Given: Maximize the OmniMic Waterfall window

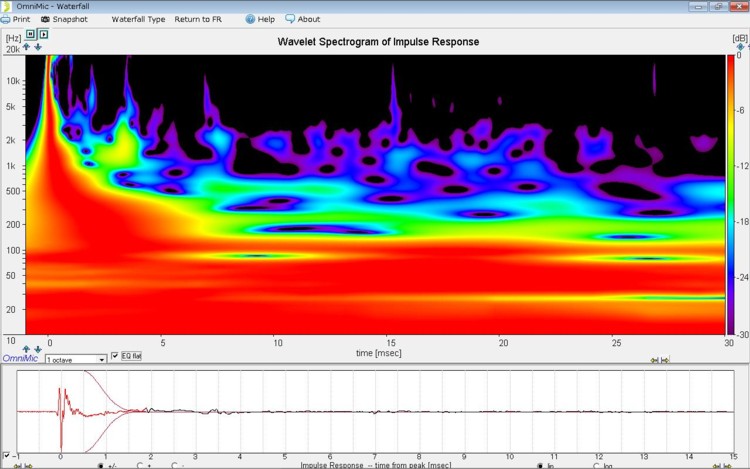Looking at the screenshot, I should click(718, 6).
